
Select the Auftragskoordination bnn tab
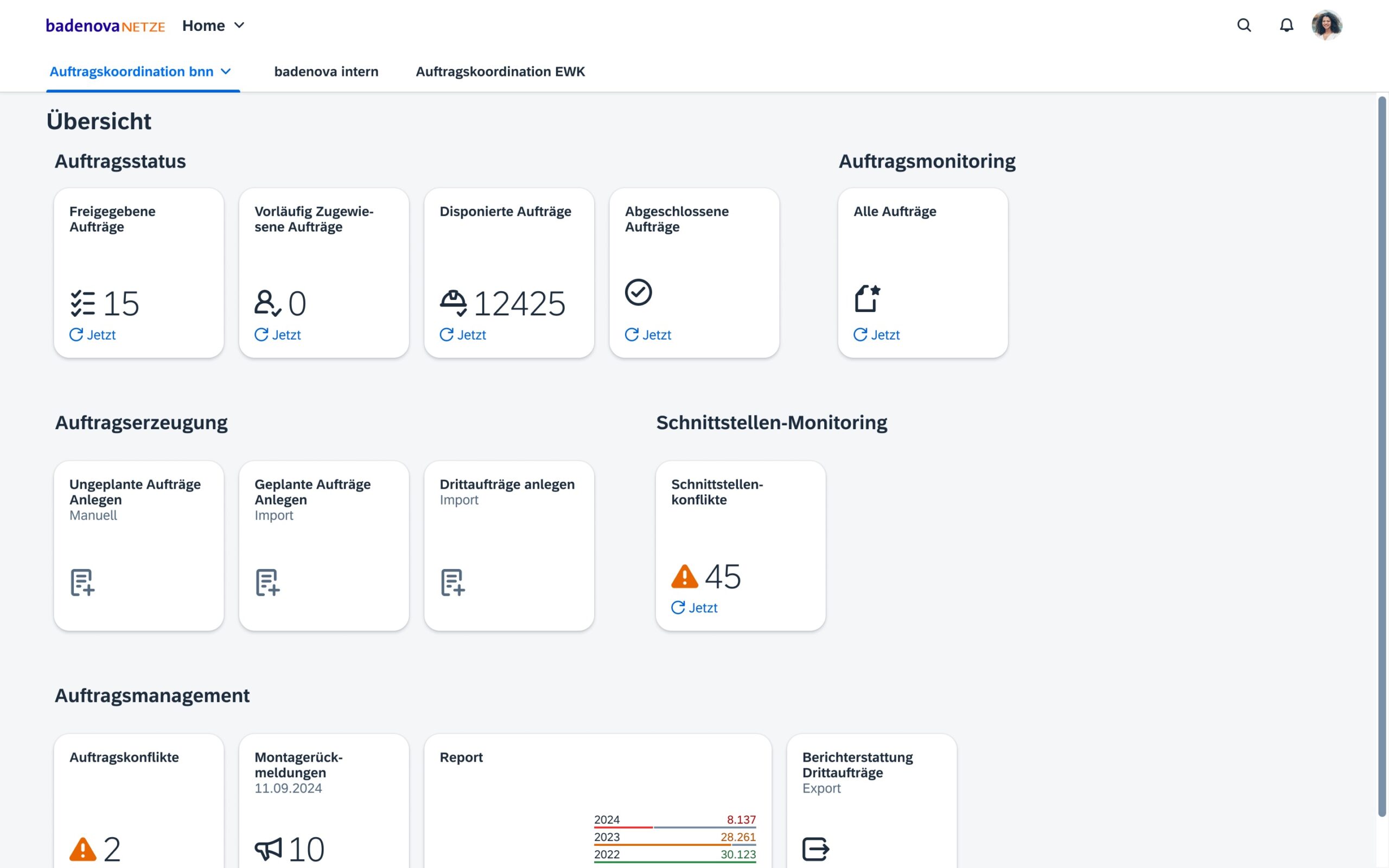click(131, 71)
